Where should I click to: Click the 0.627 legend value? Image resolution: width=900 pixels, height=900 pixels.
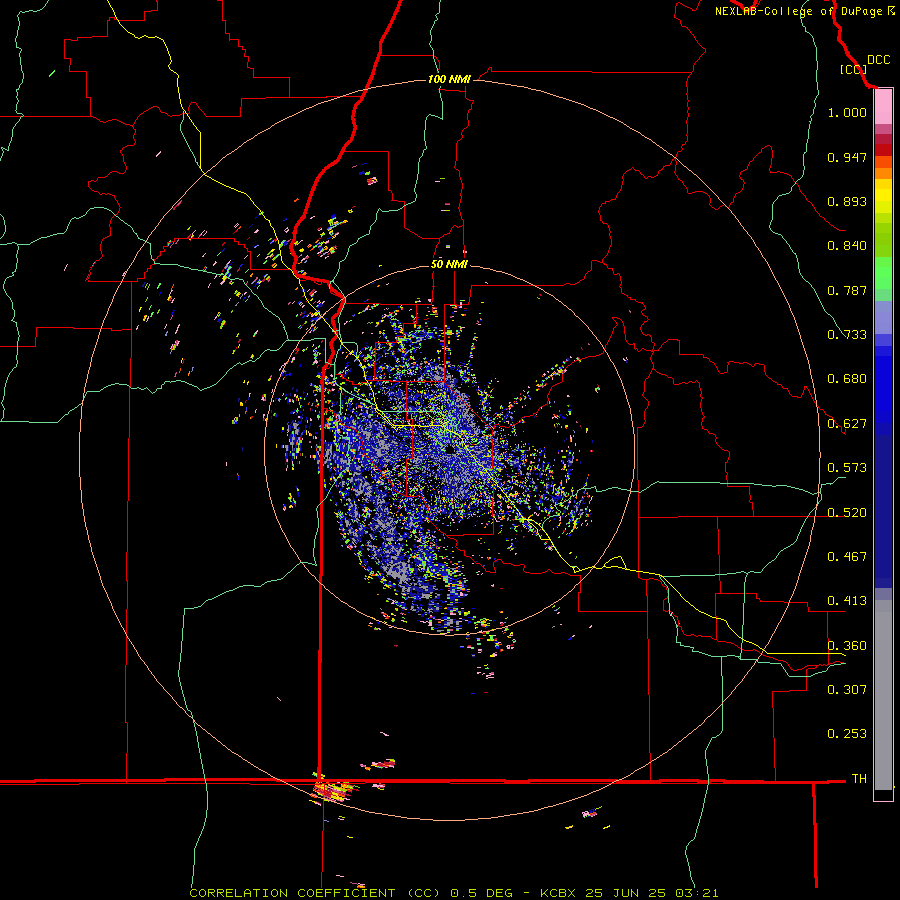(847, 424)
